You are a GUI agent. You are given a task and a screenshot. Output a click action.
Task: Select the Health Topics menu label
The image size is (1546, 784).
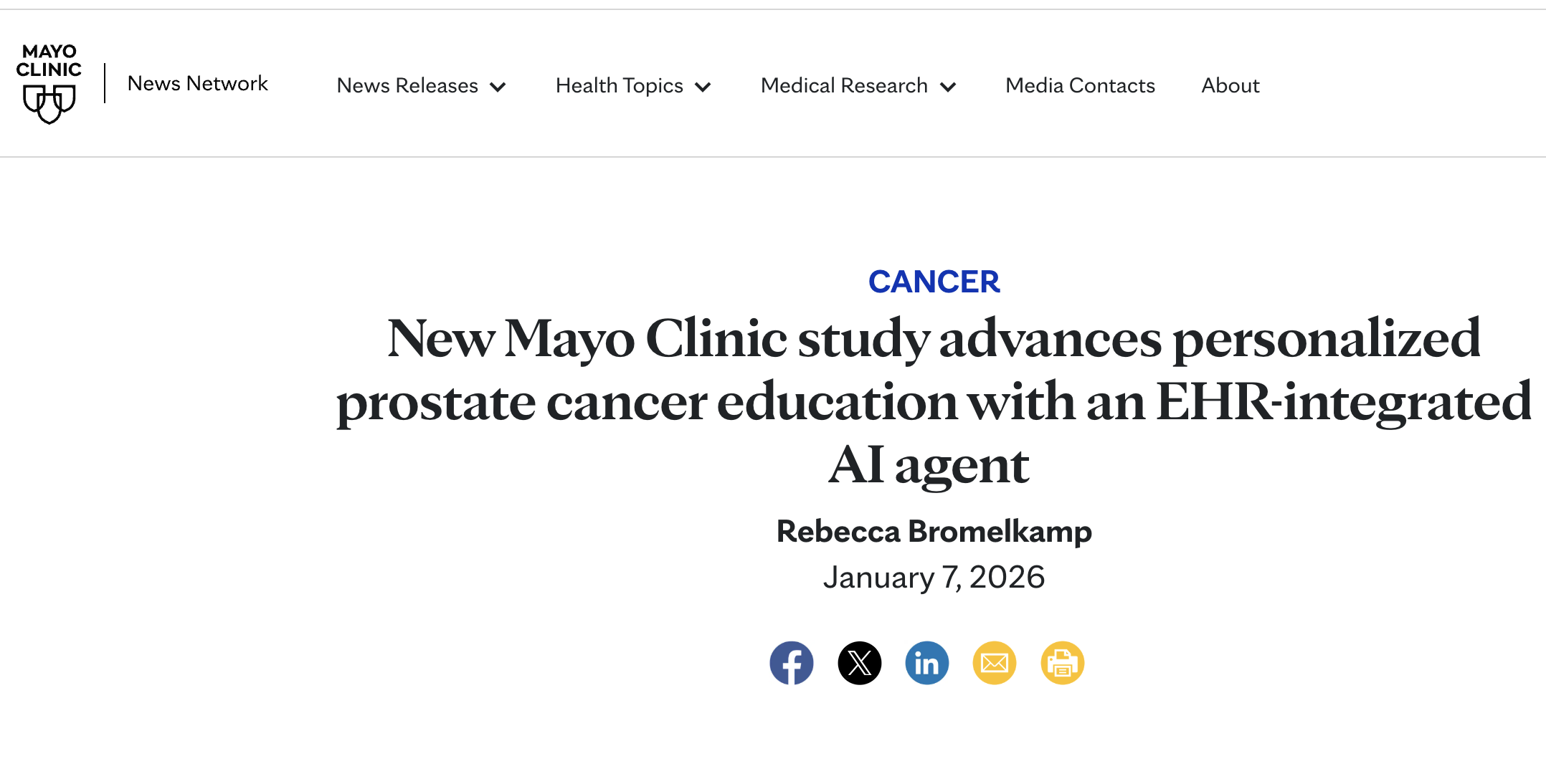pos(618,85)
